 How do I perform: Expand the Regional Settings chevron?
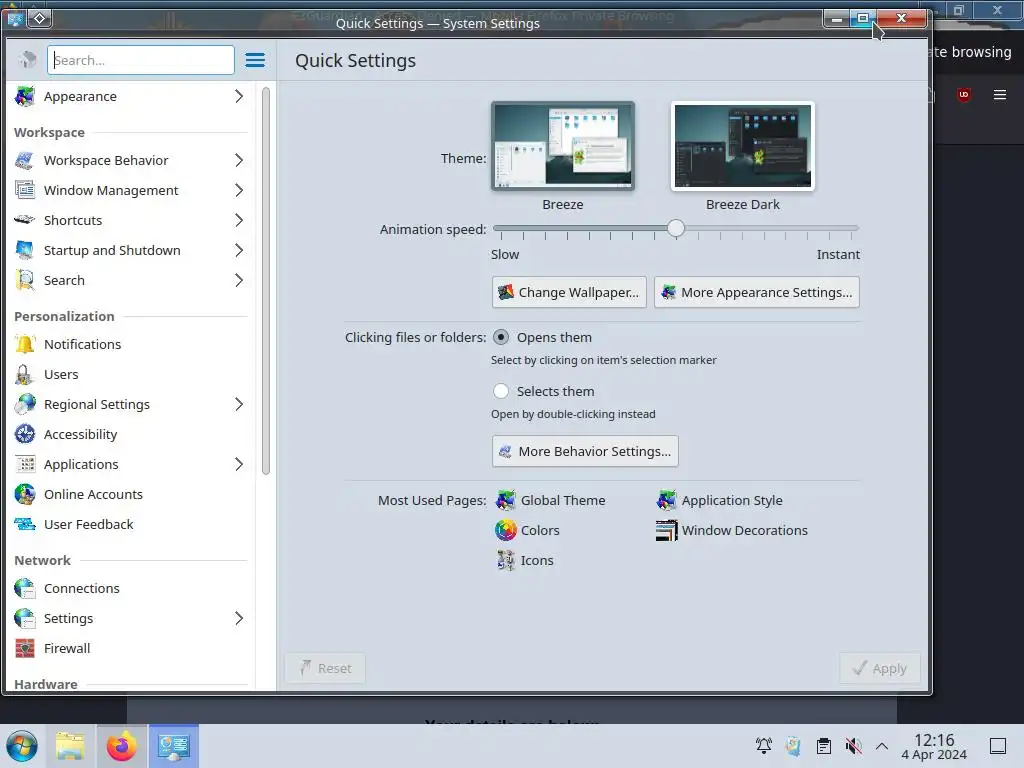click(x=239, y=404)
